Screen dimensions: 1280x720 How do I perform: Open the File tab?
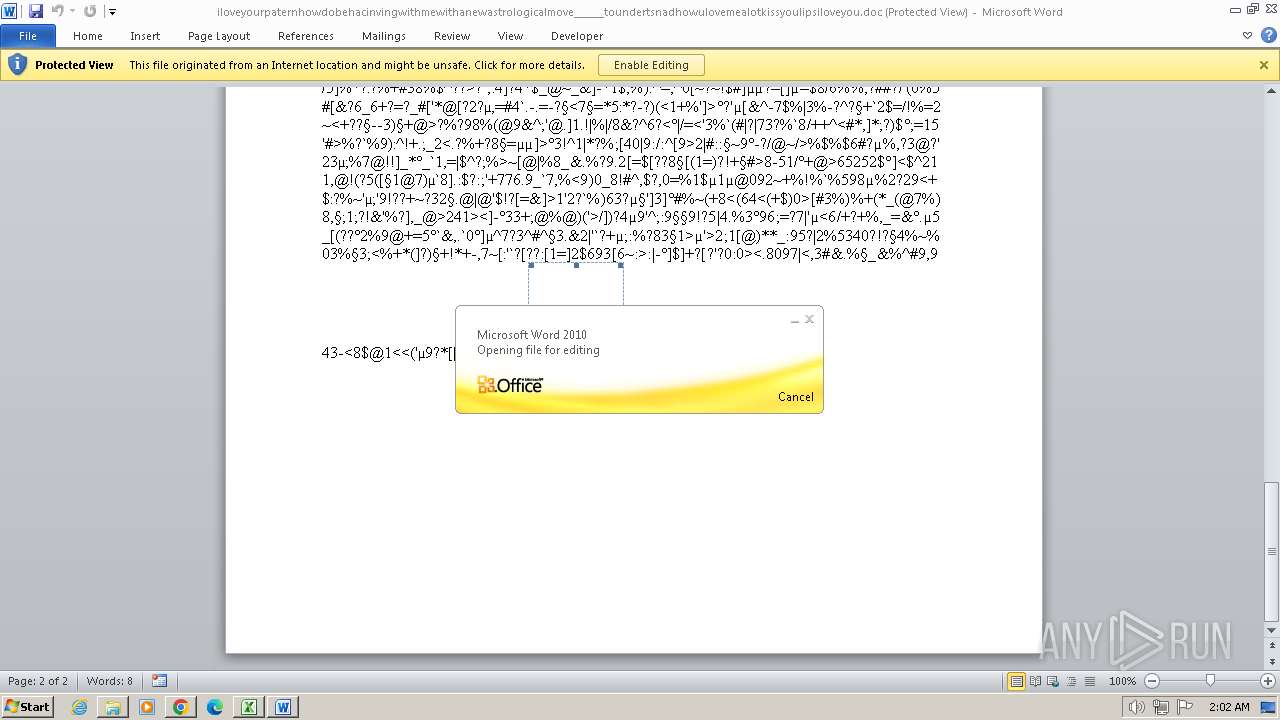28,36
